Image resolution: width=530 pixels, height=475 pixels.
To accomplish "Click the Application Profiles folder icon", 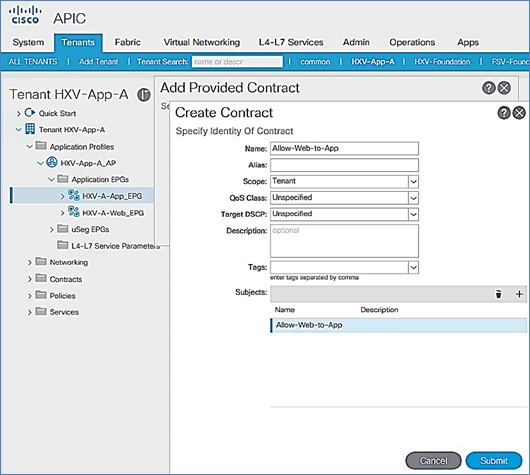I will coord(41,145).
